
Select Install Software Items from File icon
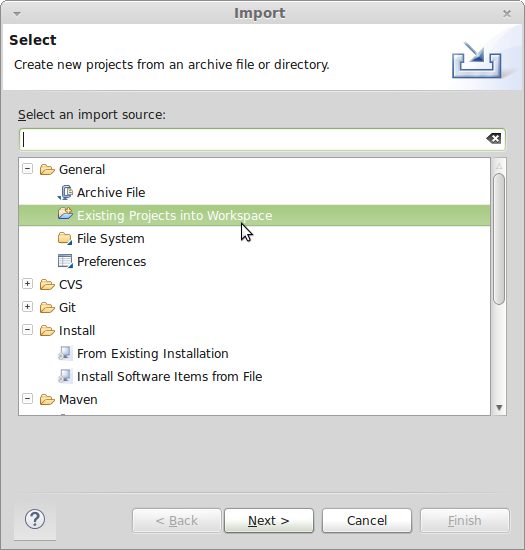(x=65, y=376)
